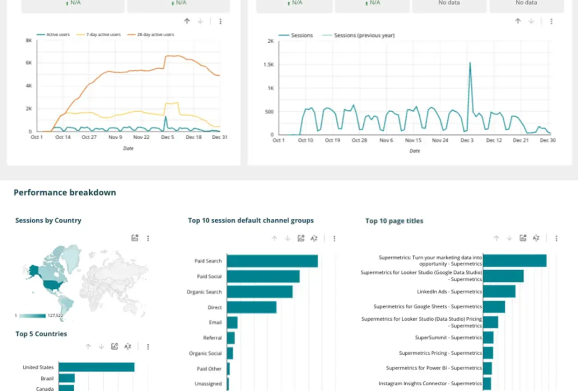Screen dimensions: 578x391
Task: Open more options on Top 5 Countries chart
Action: pos(148,346)
